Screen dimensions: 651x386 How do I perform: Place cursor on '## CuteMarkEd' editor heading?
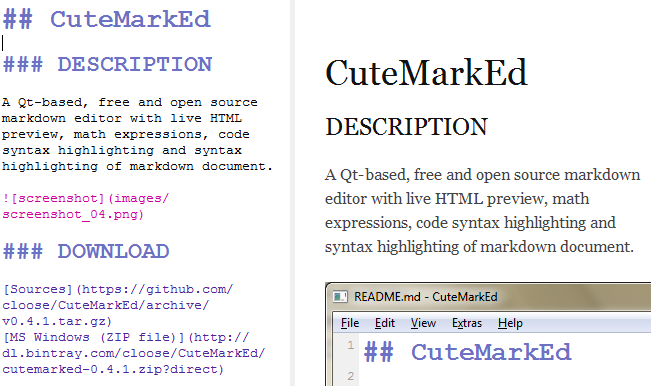tap(107, 20)
